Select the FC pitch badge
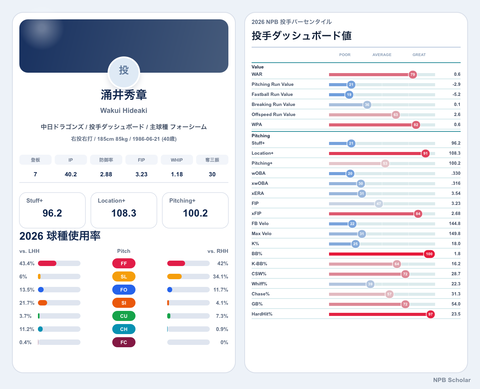The height and width of the screenshot is (389, 480). point(124,342)
